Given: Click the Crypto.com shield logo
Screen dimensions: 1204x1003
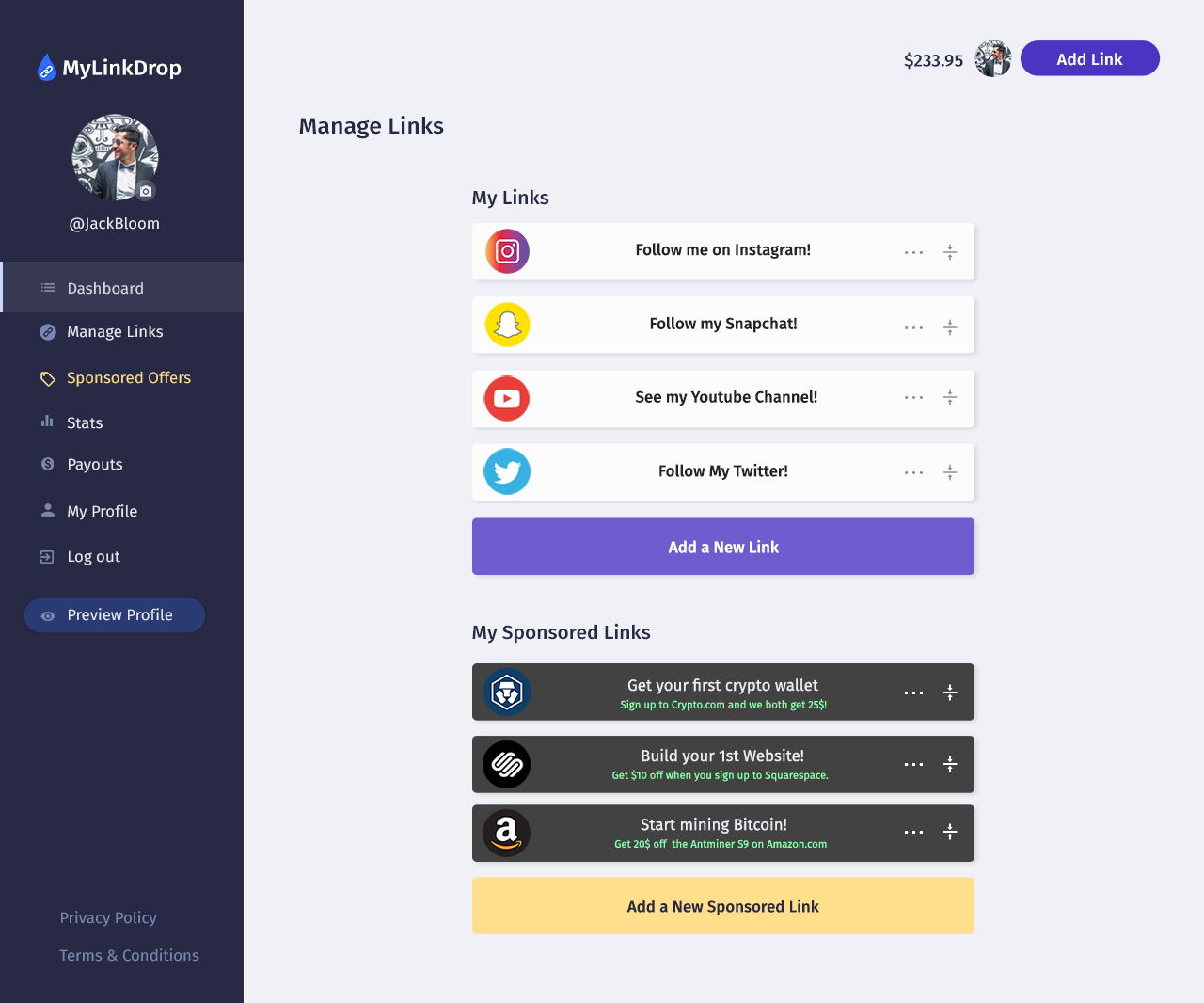Looking at the screenshot, I should tap(507, 693).
